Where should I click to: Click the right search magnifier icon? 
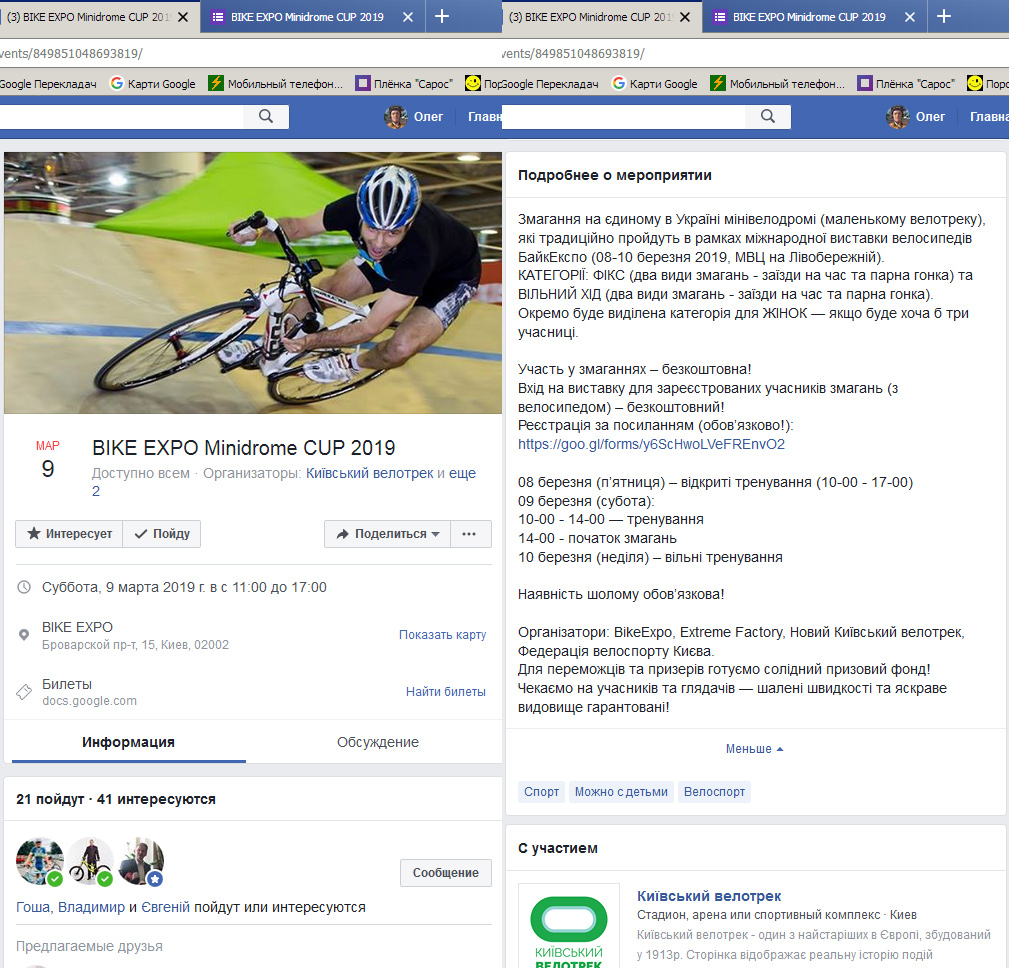click(x=767, y=116)
